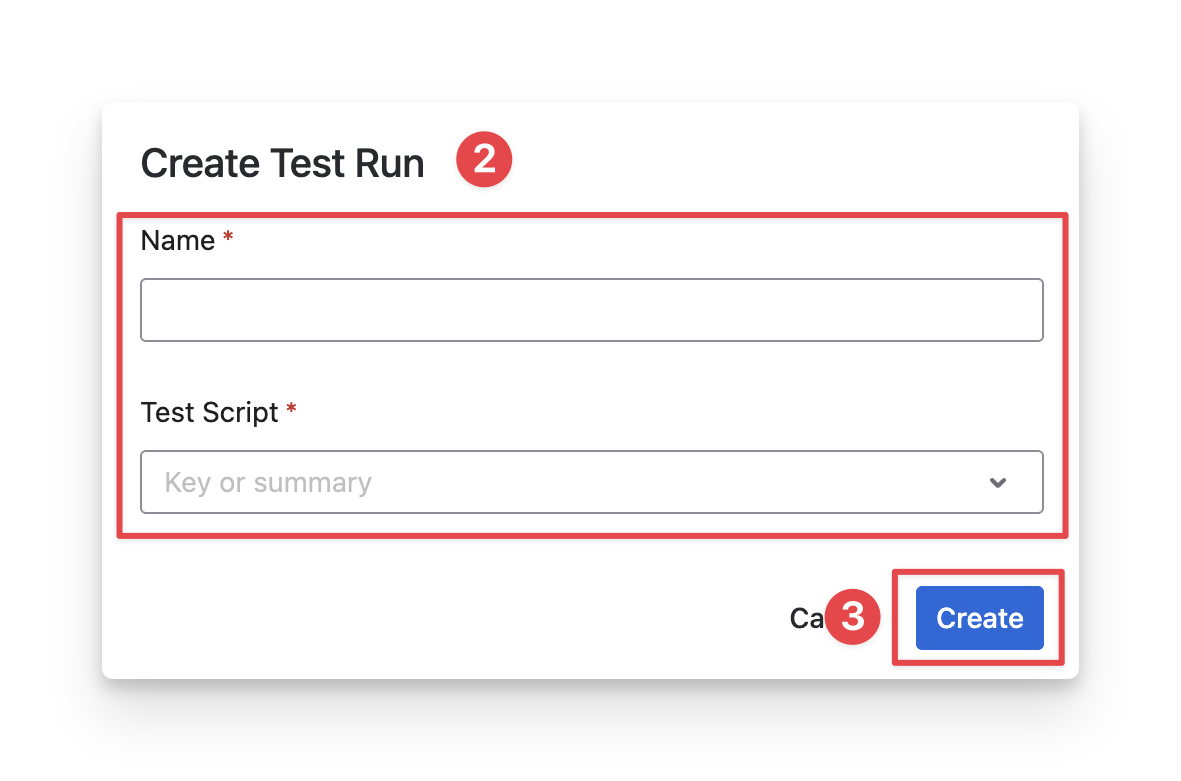Click the Test Script field label
The height and width of the screenshot is (781, 1181).
210,412
